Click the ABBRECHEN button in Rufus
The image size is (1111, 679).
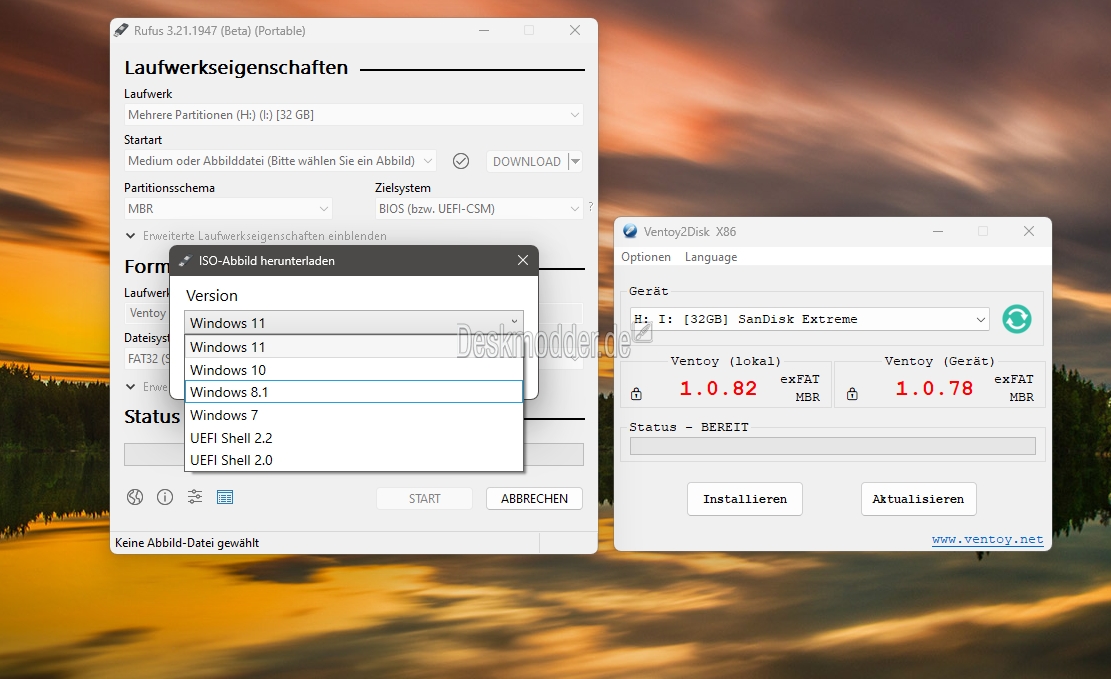coord(534,498)
